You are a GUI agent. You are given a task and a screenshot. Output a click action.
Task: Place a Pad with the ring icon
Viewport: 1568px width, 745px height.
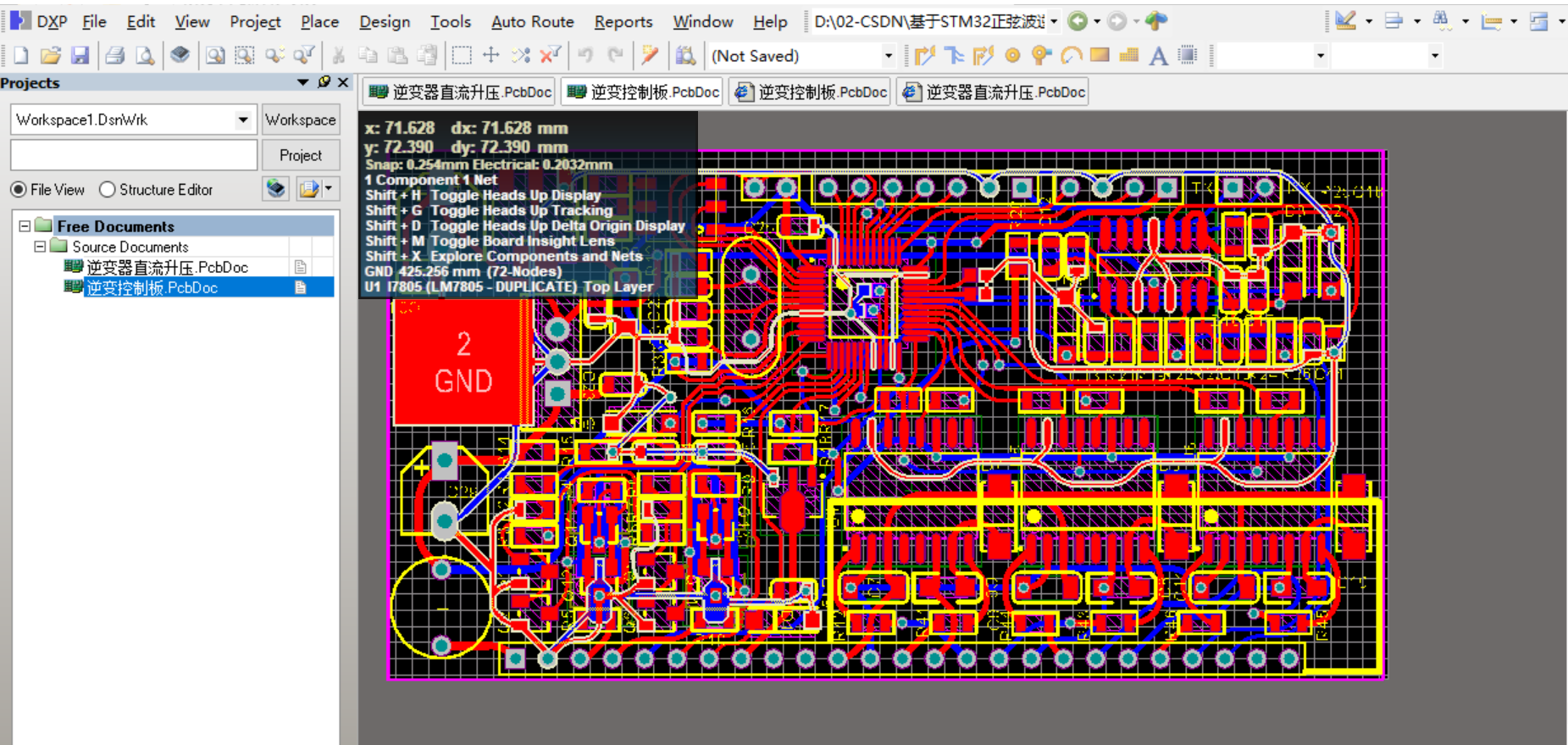point(1012,56)
